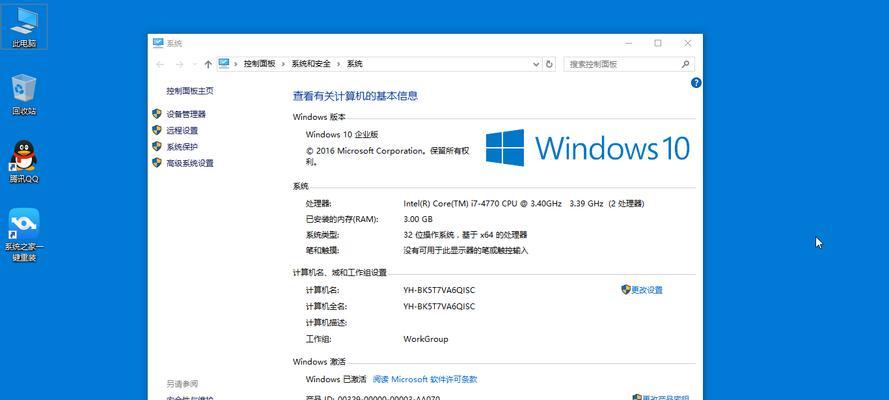Click shield icon beside 高级系统设置
Screen dimensions: 889x400
click(157, 163)
